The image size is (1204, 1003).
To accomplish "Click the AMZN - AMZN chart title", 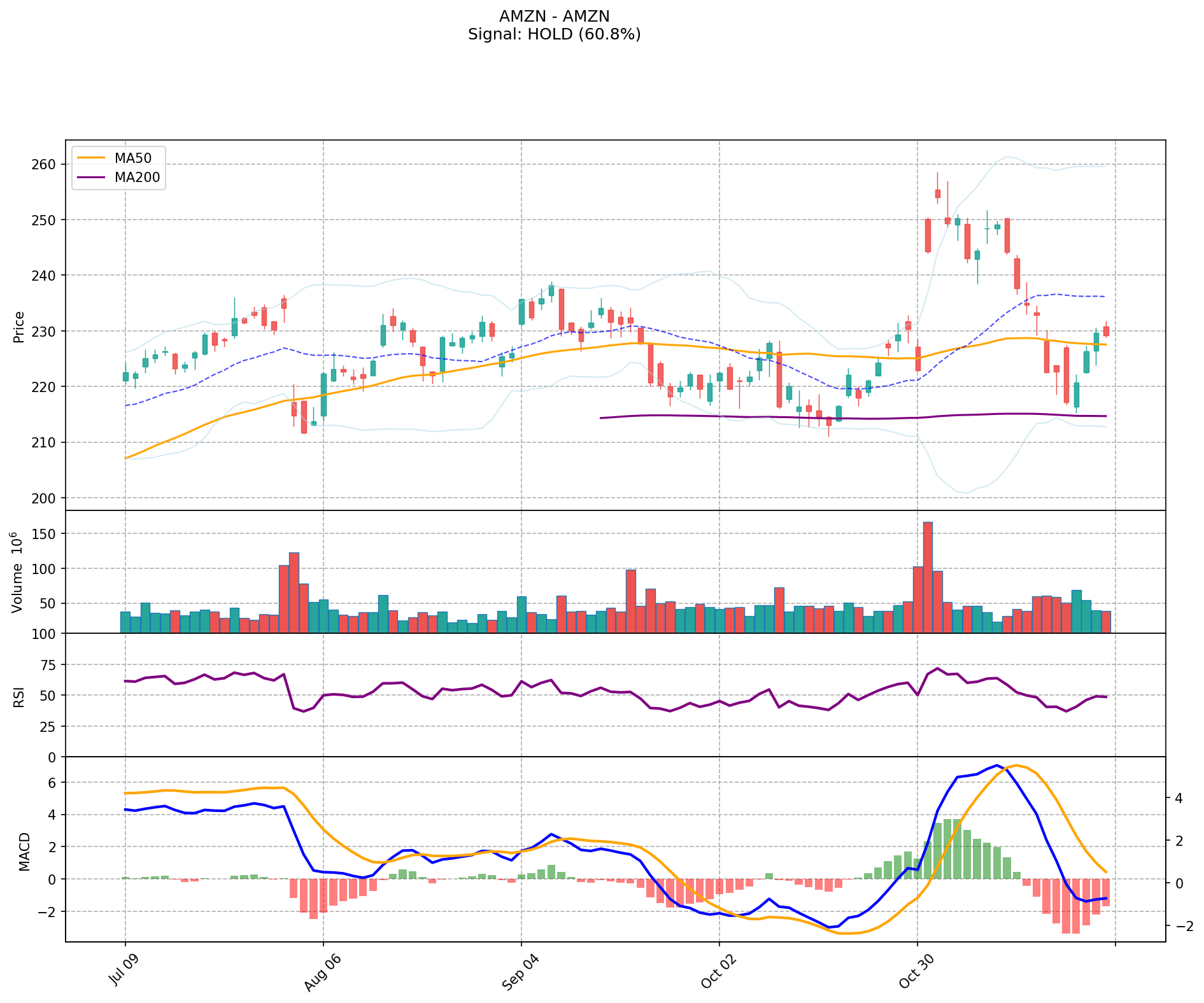I will (x=554, y=17).
